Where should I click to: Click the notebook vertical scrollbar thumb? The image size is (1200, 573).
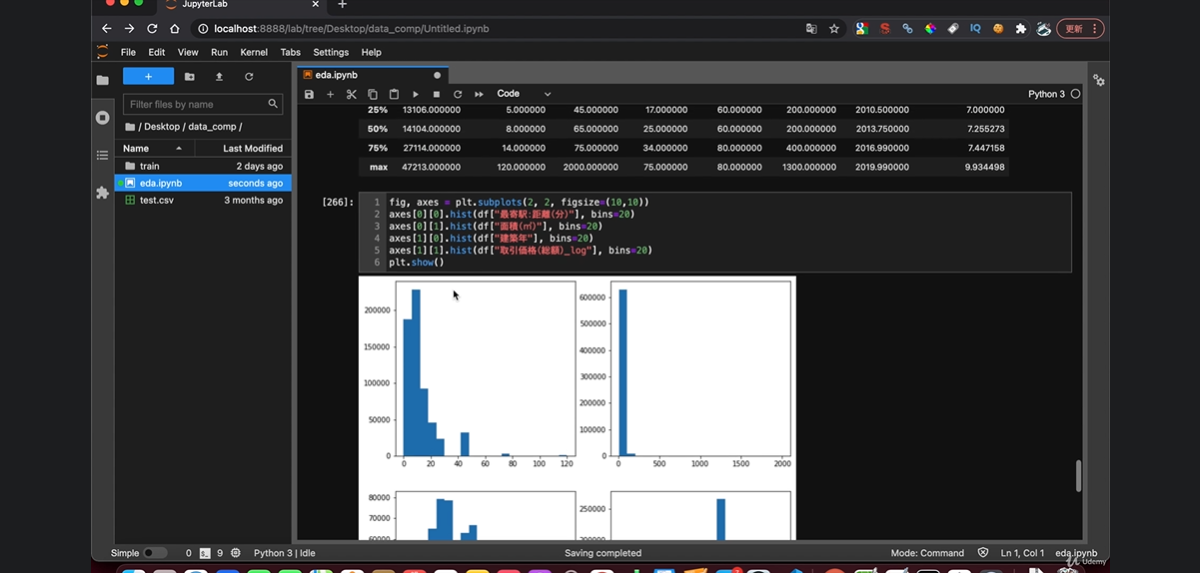point(1078,476)
